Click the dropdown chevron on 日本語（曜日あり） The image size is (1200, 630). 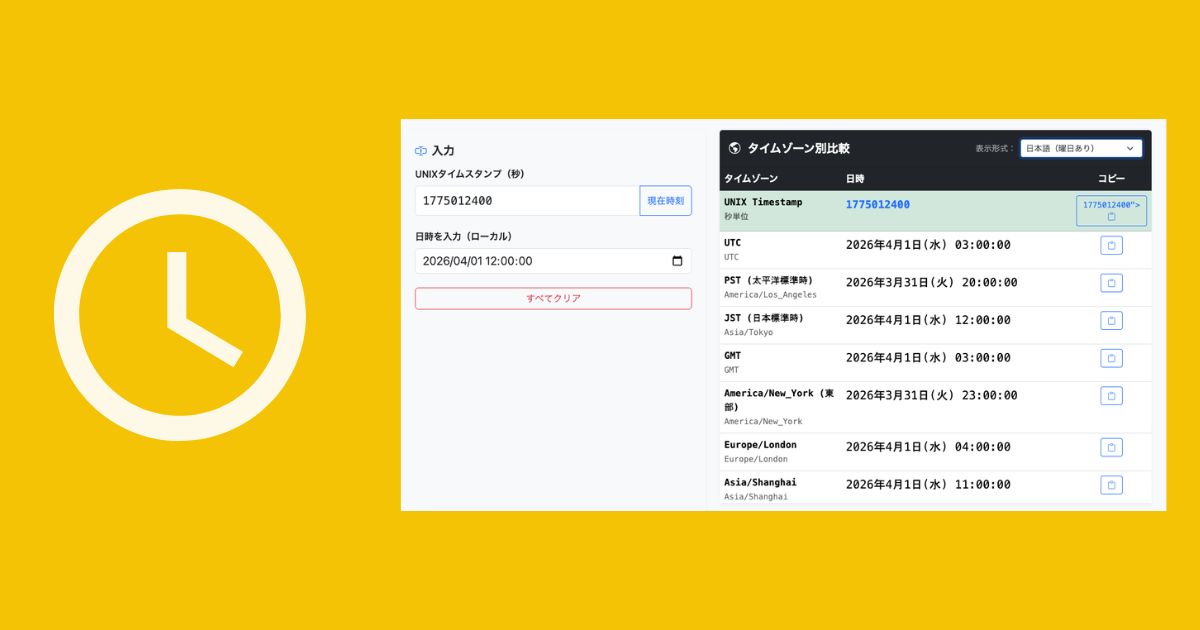1130,148
